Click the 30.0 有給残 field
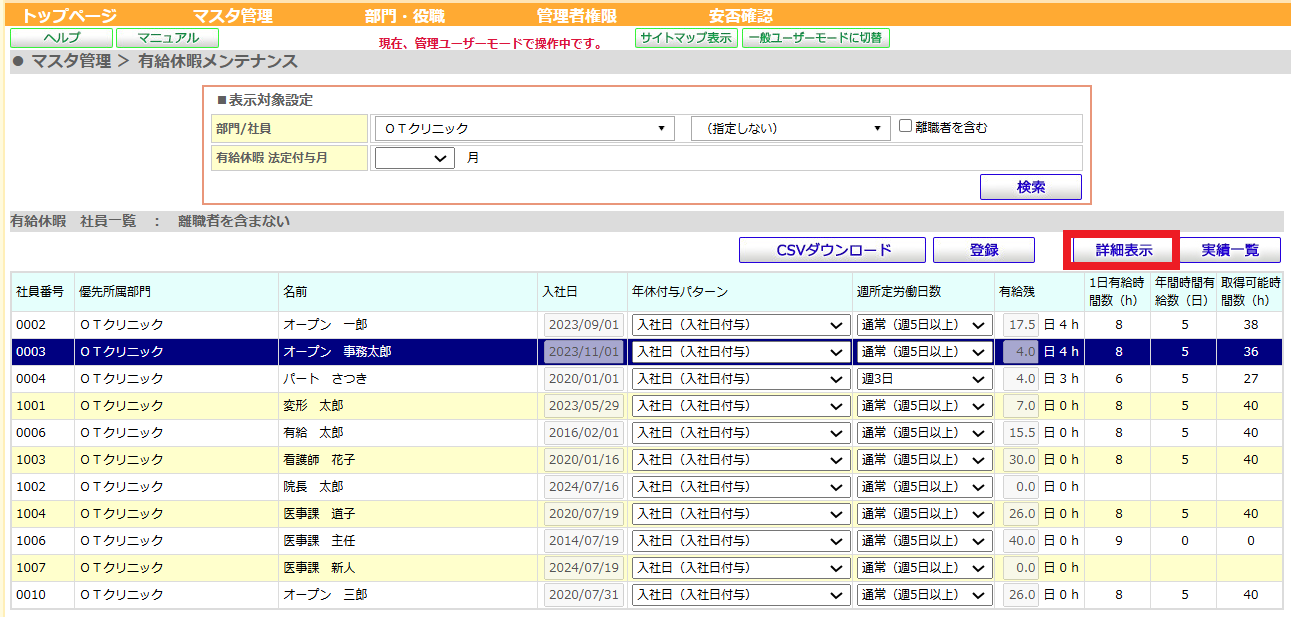Screen dimensions: 1291x617 (x=1020, y=460)
